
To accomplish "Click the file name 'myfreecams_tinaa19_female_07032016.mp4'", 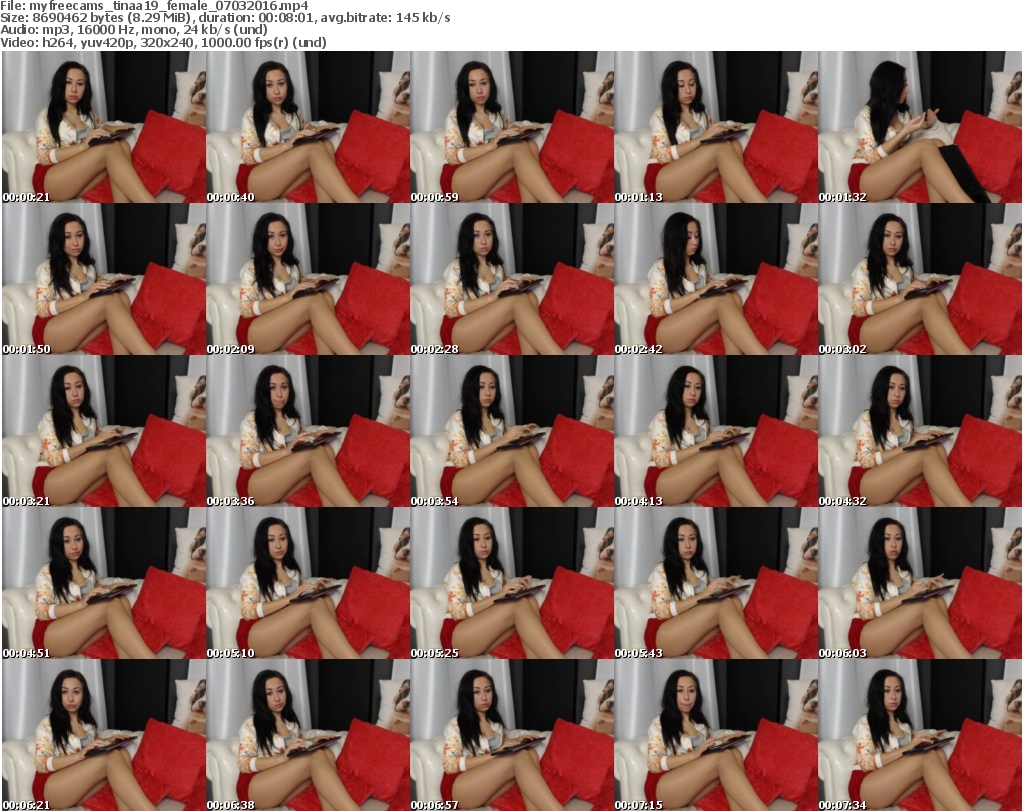I will tap(169, 6).
